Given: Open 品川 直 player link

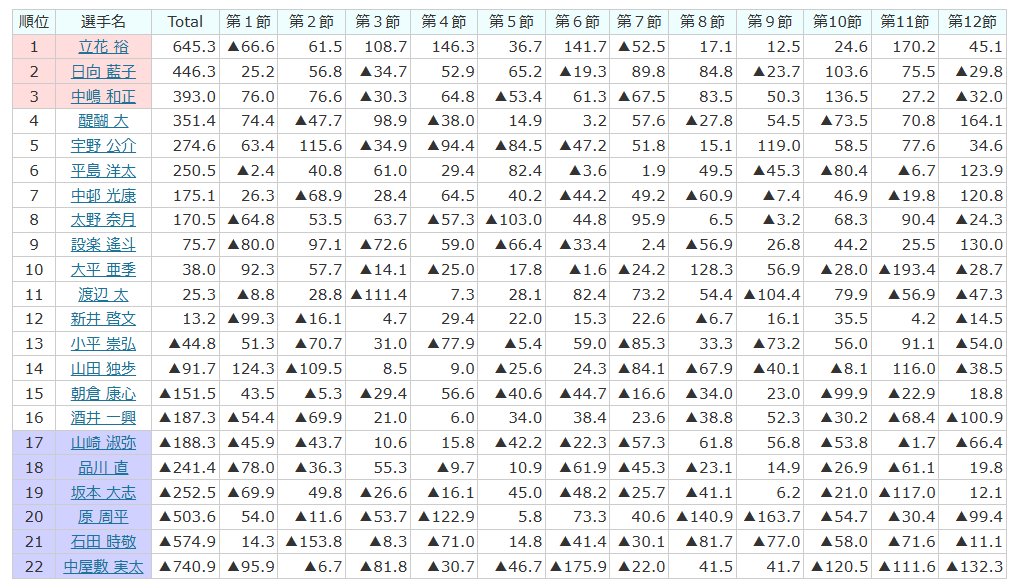Looking at the screenshot, I should tap(103, 468).
